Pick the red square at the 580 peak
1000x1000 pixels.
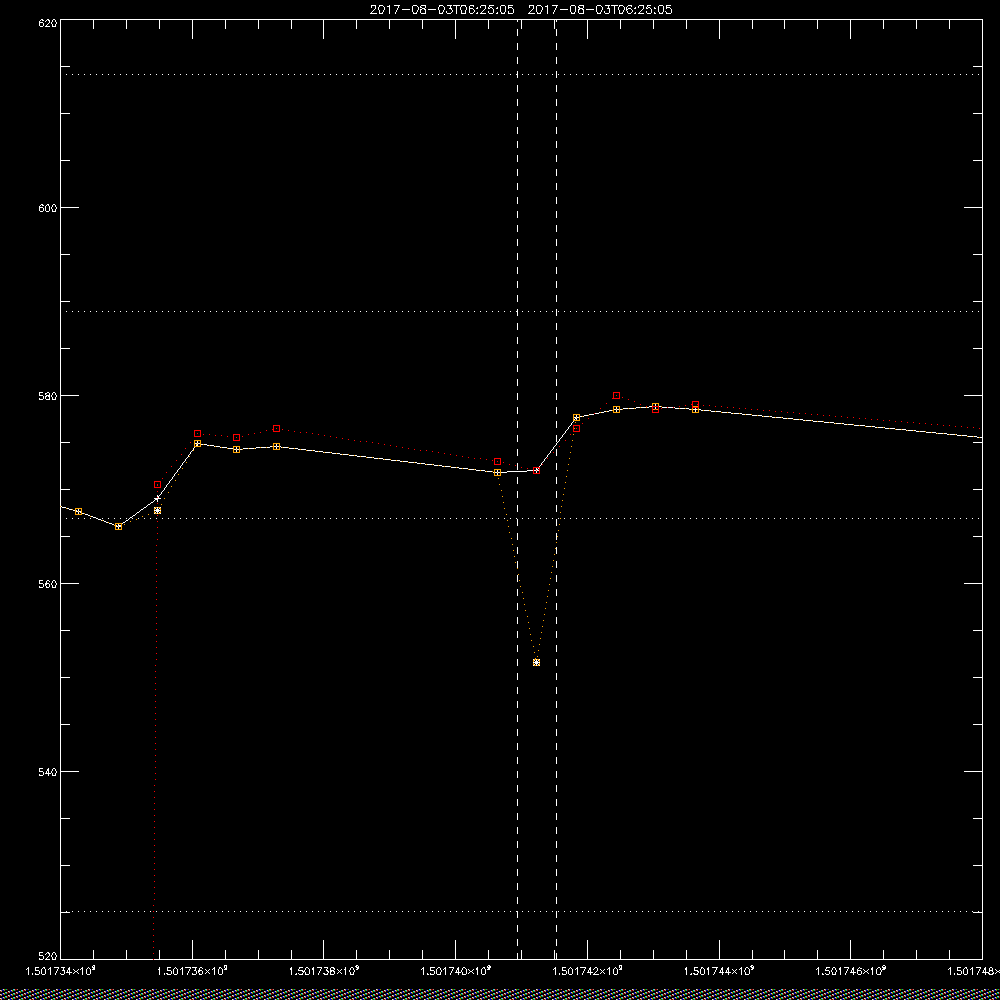click(x=616, y=395)
